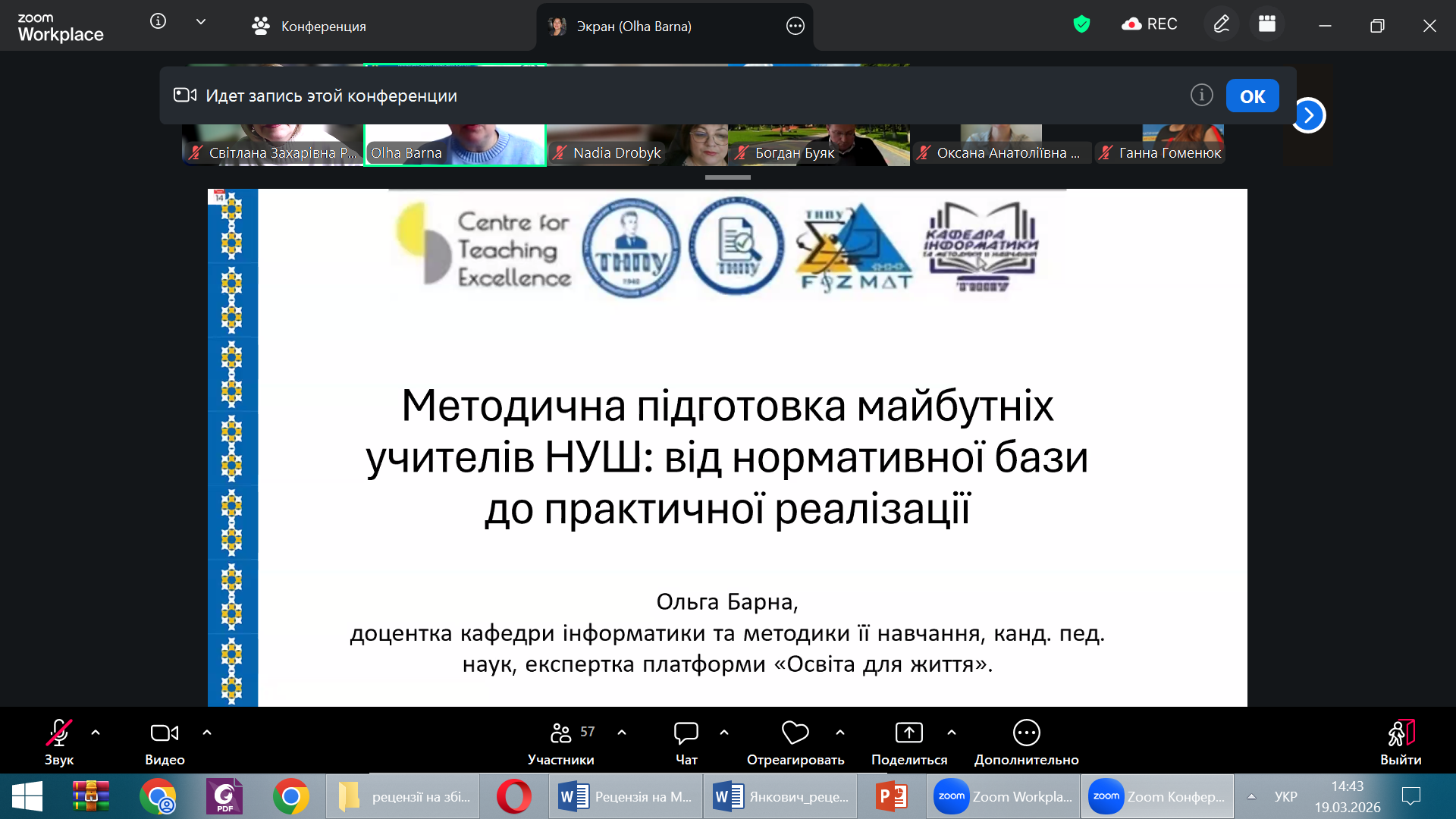Select Світлана Захарівна participant thumbnail
Image resolution: width=1456 pixels, height=819 pixels.
[273, 144]
